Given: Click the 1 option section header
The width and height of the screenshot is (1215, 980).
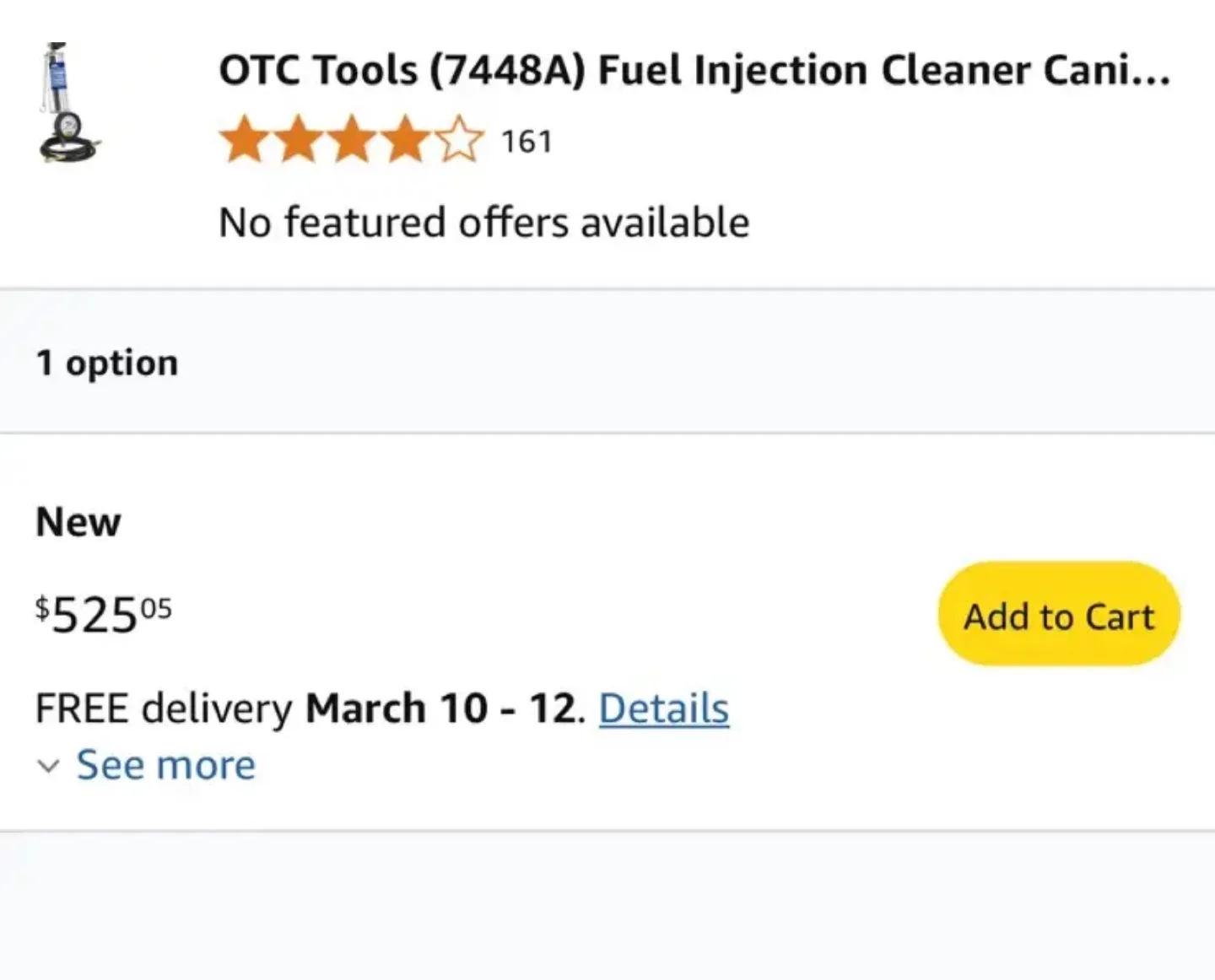Looking at the screenshot, I should click(106, 362).
